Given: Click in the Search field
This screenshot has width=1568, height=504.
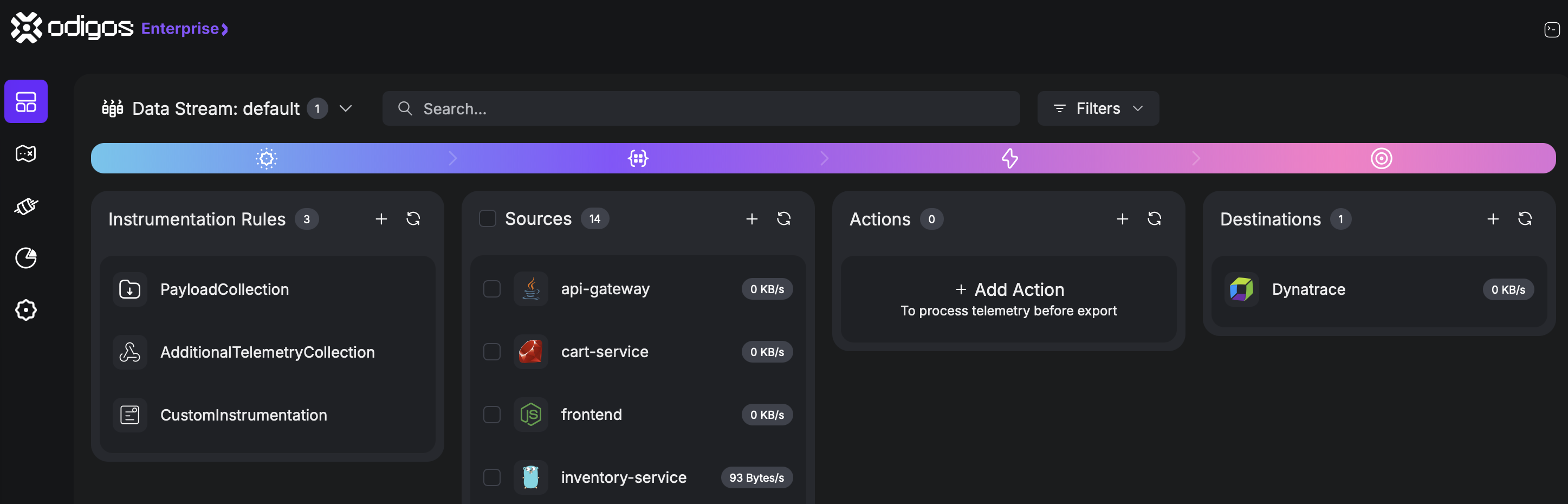Looking at the screenshot, I should (x=701, y=108).
